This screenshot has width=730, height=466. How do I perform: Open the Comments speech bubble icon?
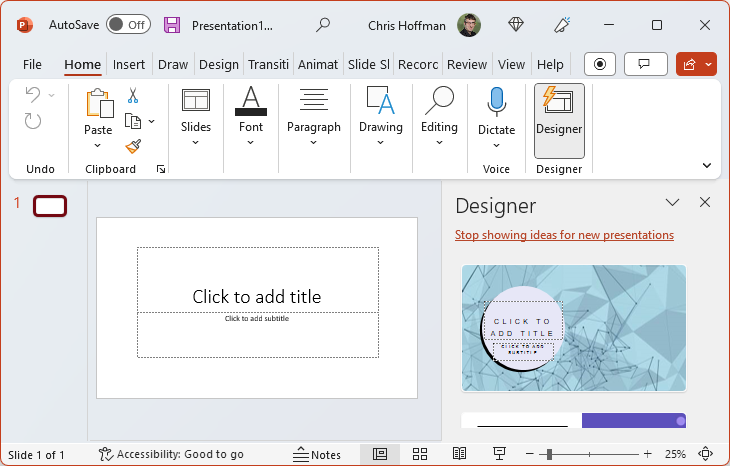pos(645,64)
